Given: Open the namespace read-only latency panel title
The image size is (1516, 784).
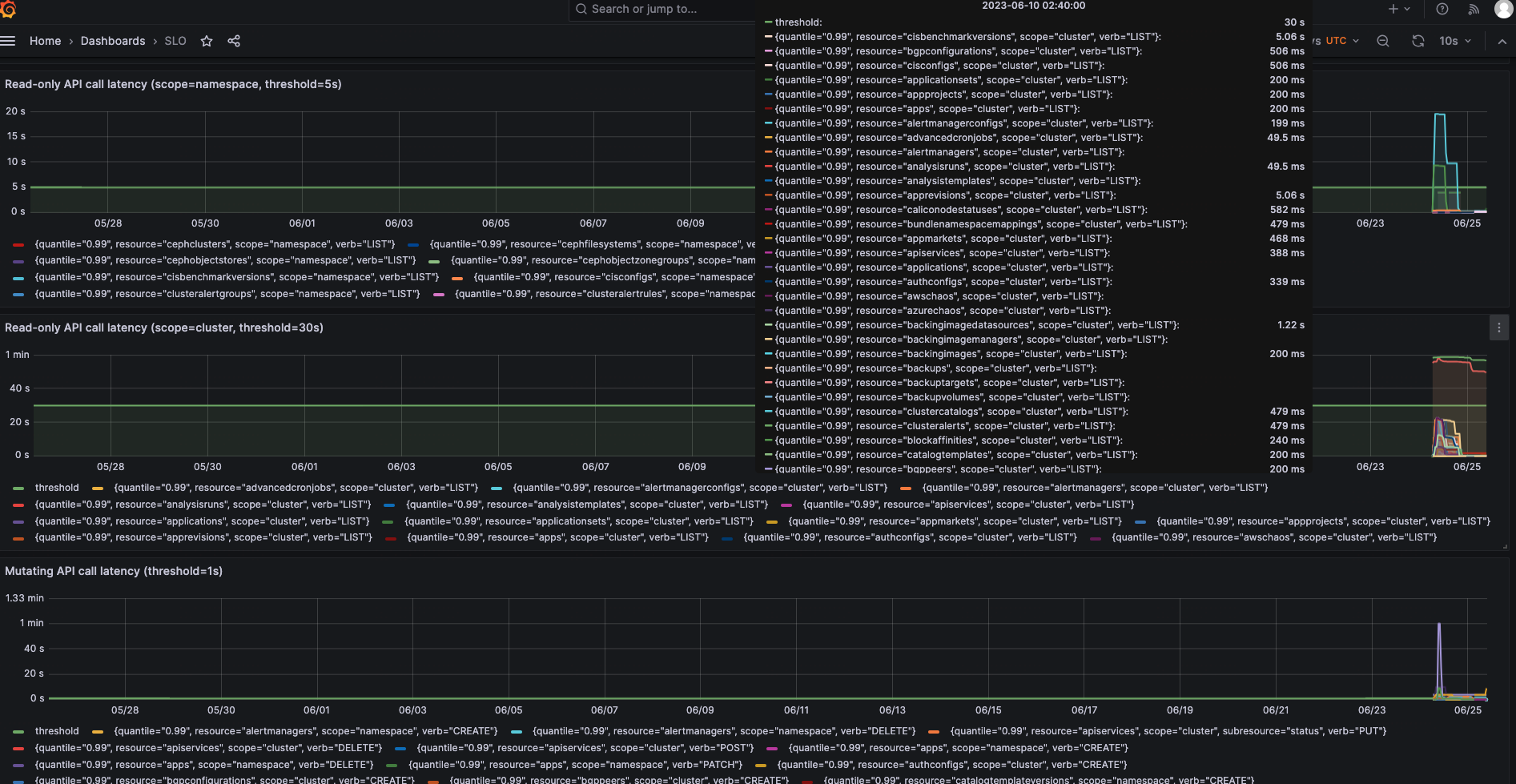Looking at the screenshot, I should pyautogui.click(x=173, y=84).
